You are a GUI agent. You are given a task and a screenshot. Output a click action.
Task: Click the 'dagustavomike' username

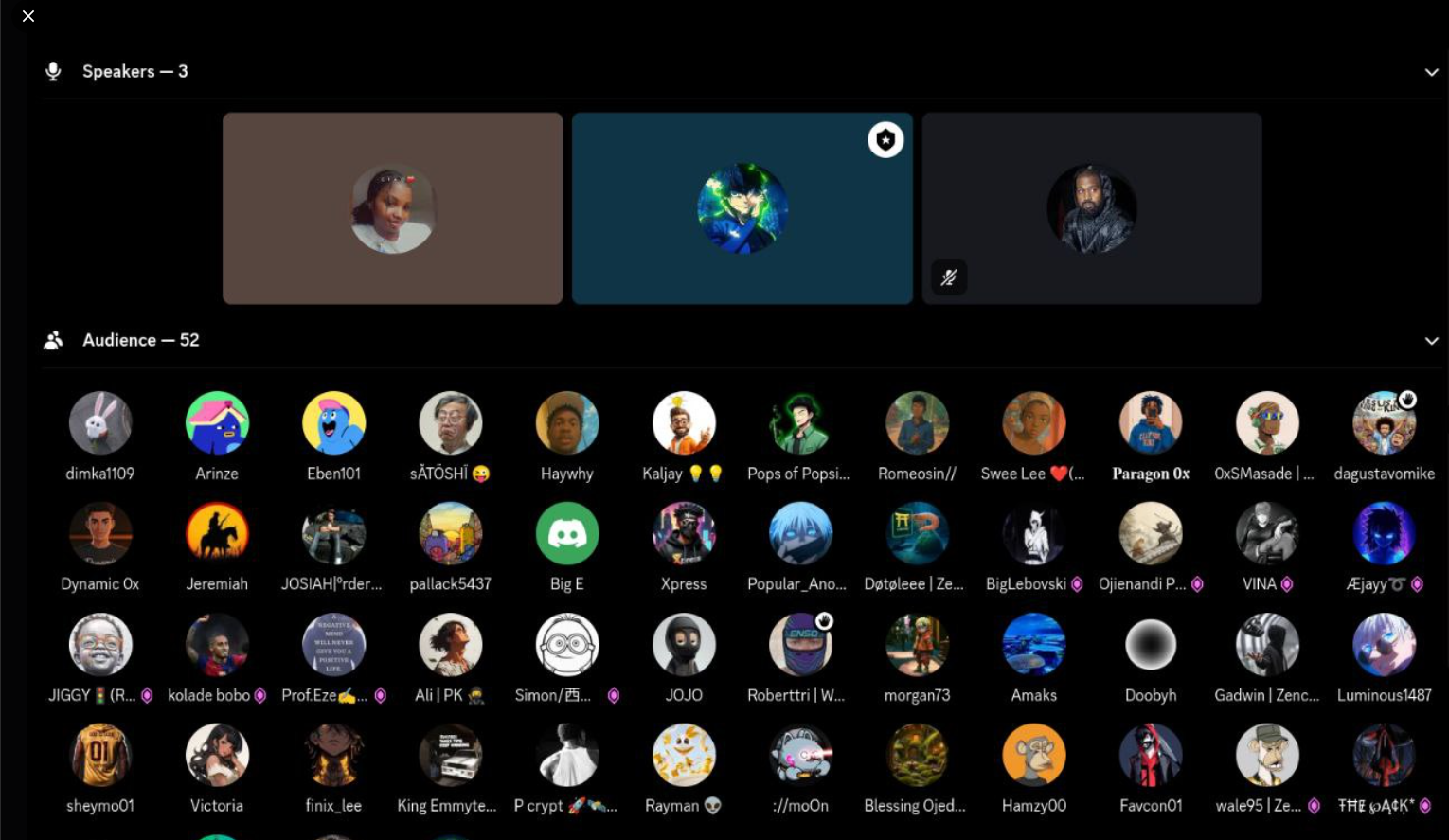click(x=1385, y=474)
